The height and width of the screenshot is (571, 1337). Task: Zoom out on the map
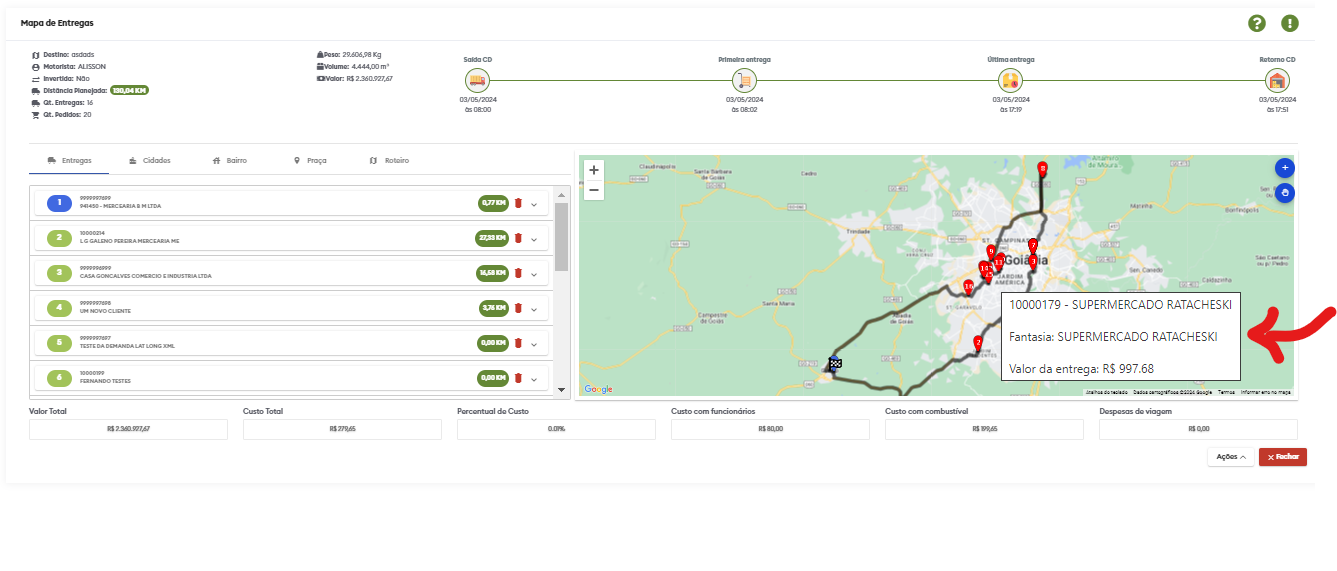coord(594,190)
